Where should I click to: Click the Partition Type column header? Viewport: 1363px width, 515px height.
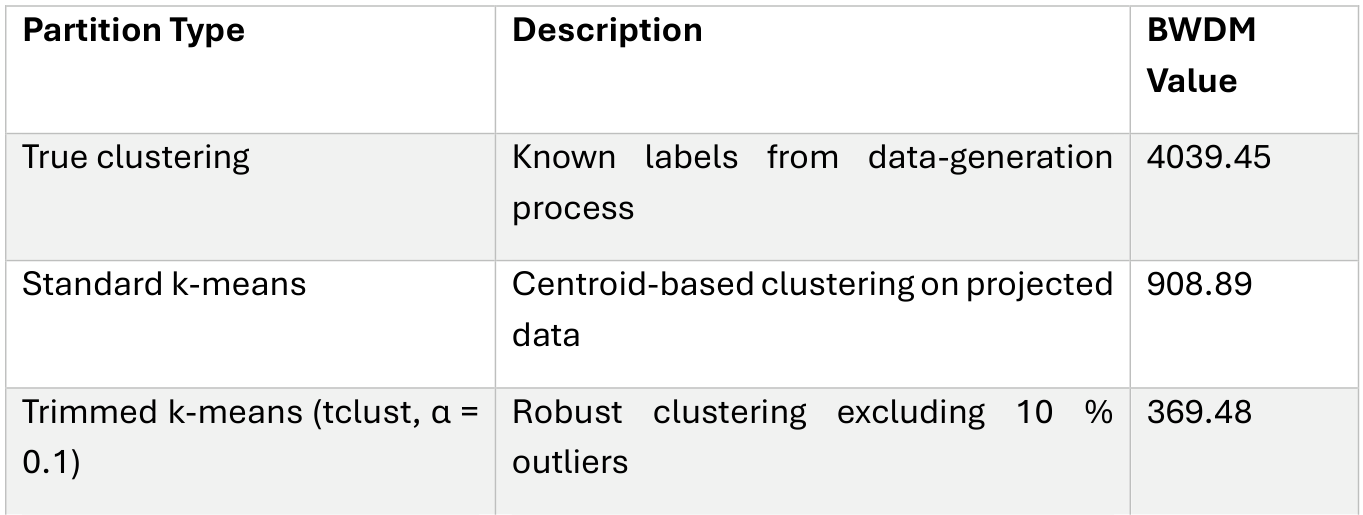click(x=133, y=31)
